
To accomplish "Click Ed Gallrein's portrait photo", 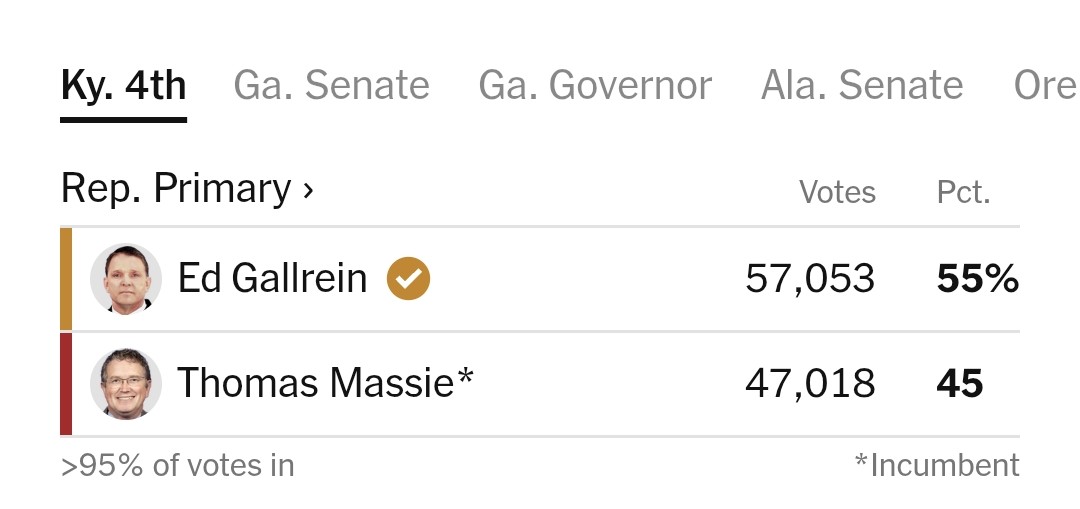I will click(126, 279).
